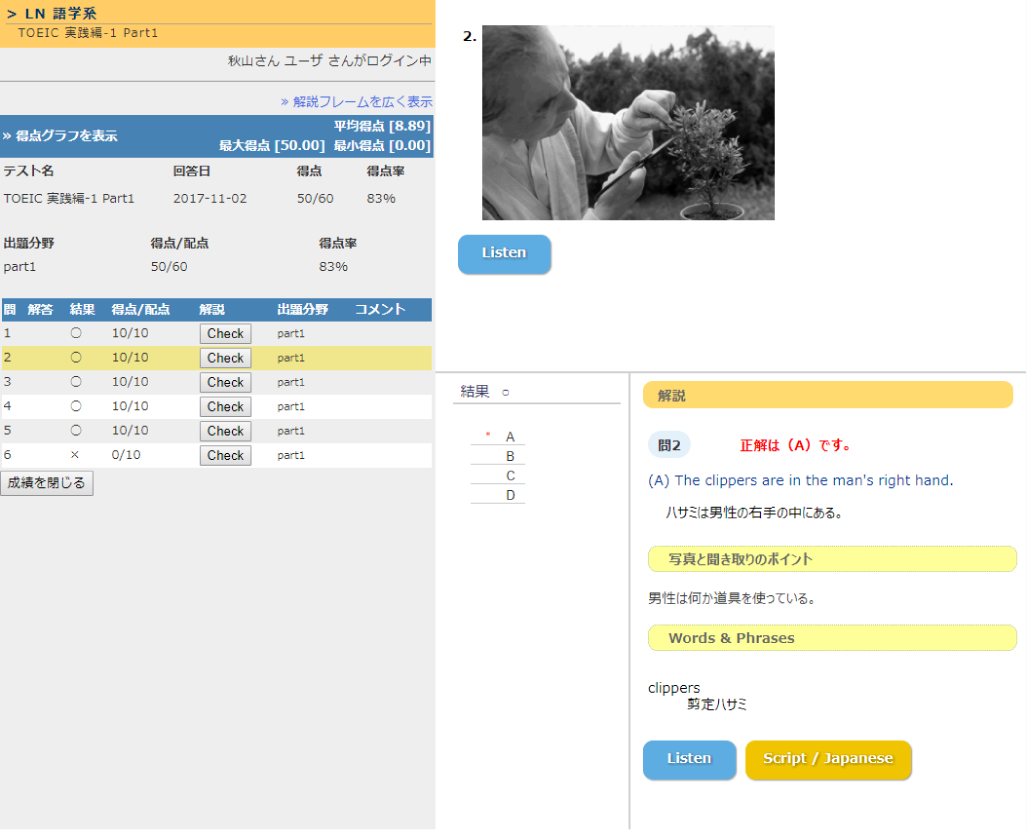Close results with 成績を閉じる button
Viewport: 1027px width, 830px height.
coord(47,483)
